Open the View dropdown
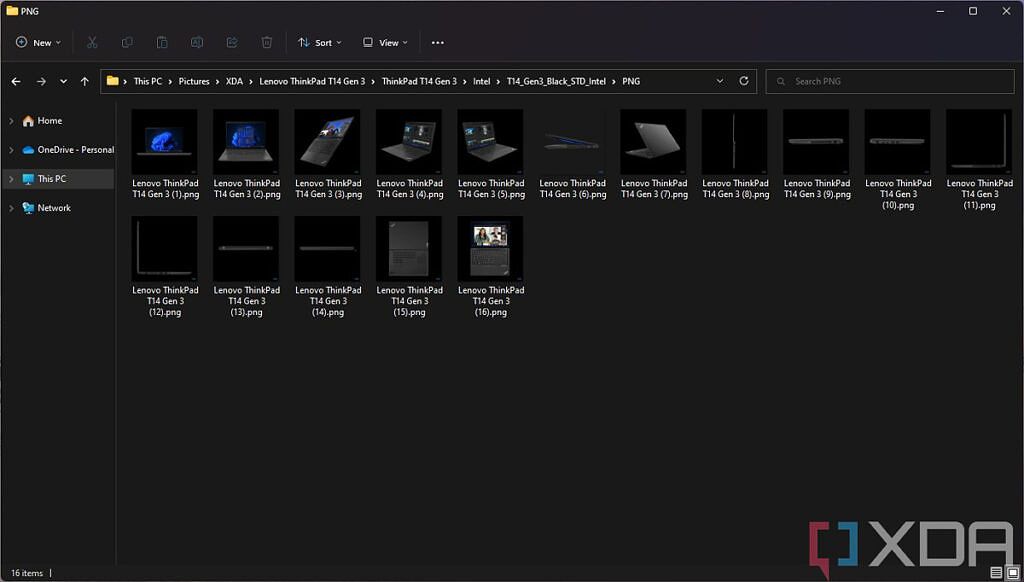 pyautogui.click(x=385, y=42)
